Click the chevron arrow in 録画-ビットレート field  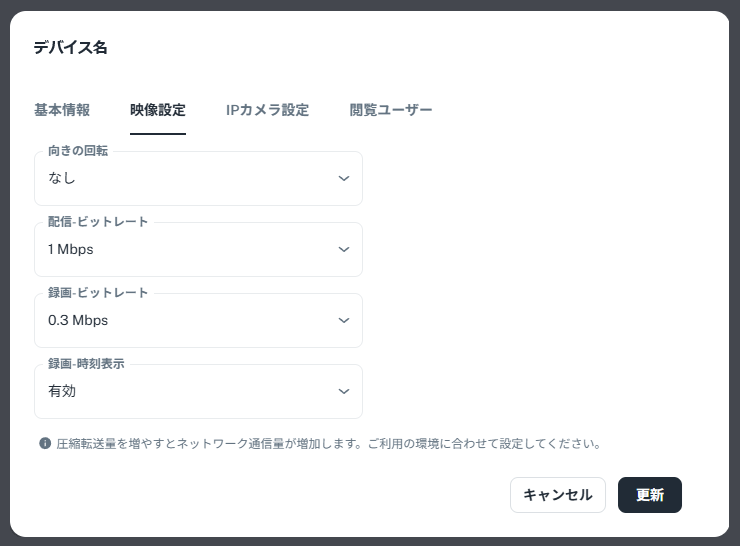coord(344,321)
